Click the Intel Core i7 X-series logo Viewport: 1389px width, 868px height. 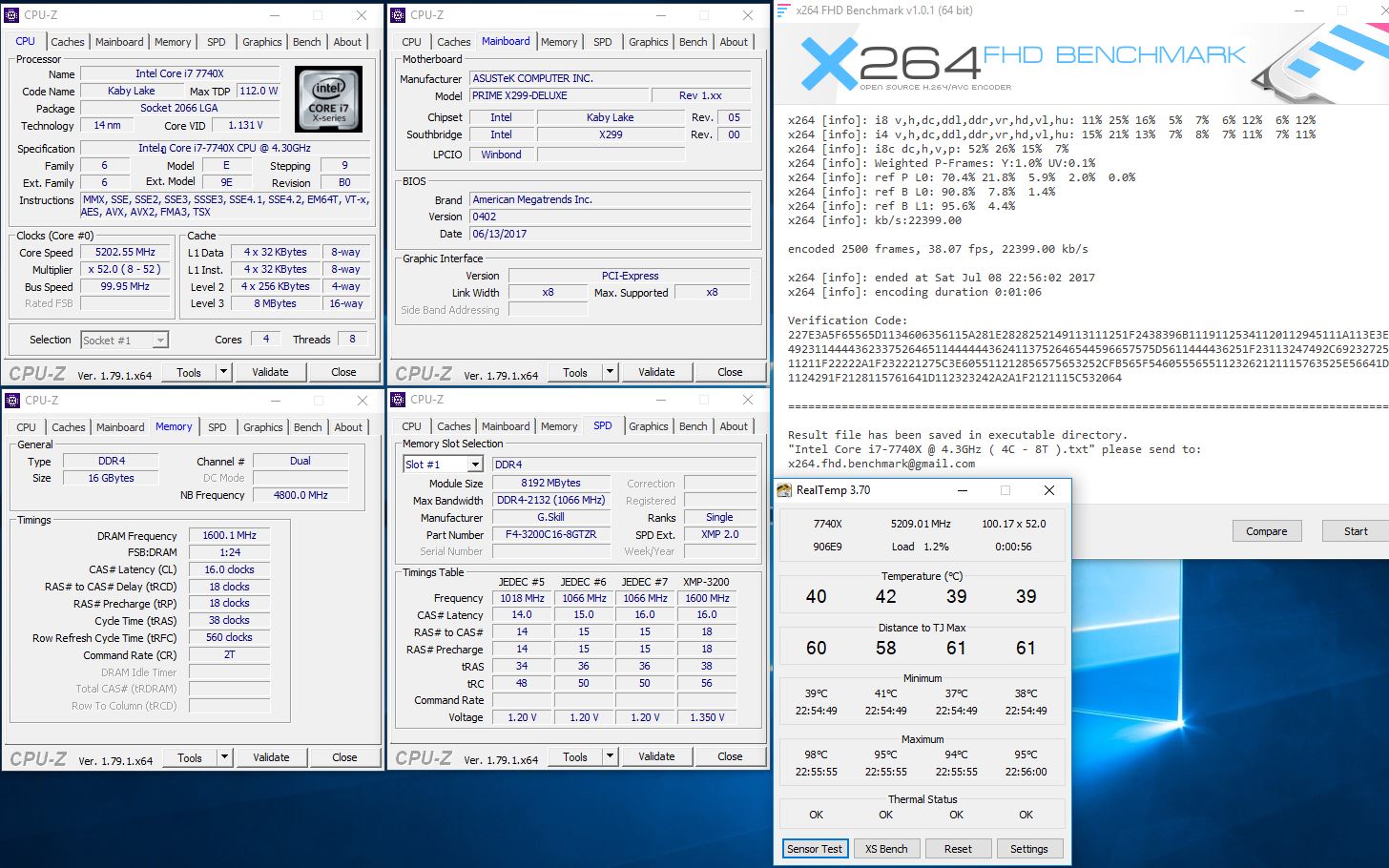(x=328, y=98)
